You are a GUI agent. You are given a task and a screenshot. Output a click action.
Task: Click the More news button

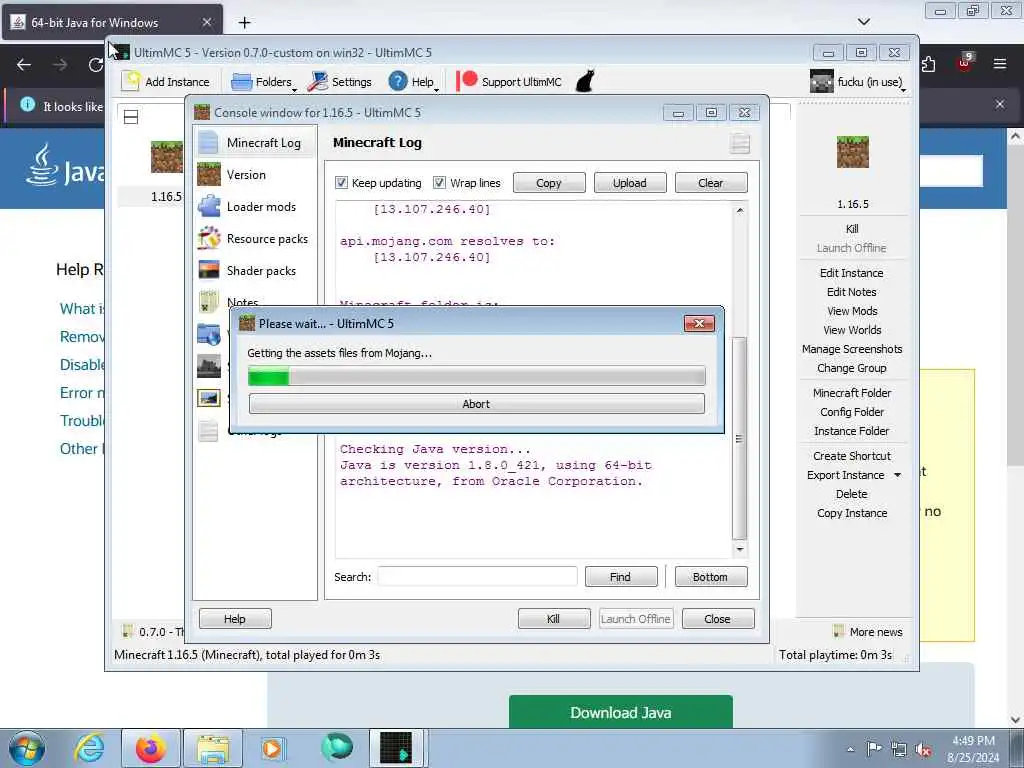click(x=869, y=632)
